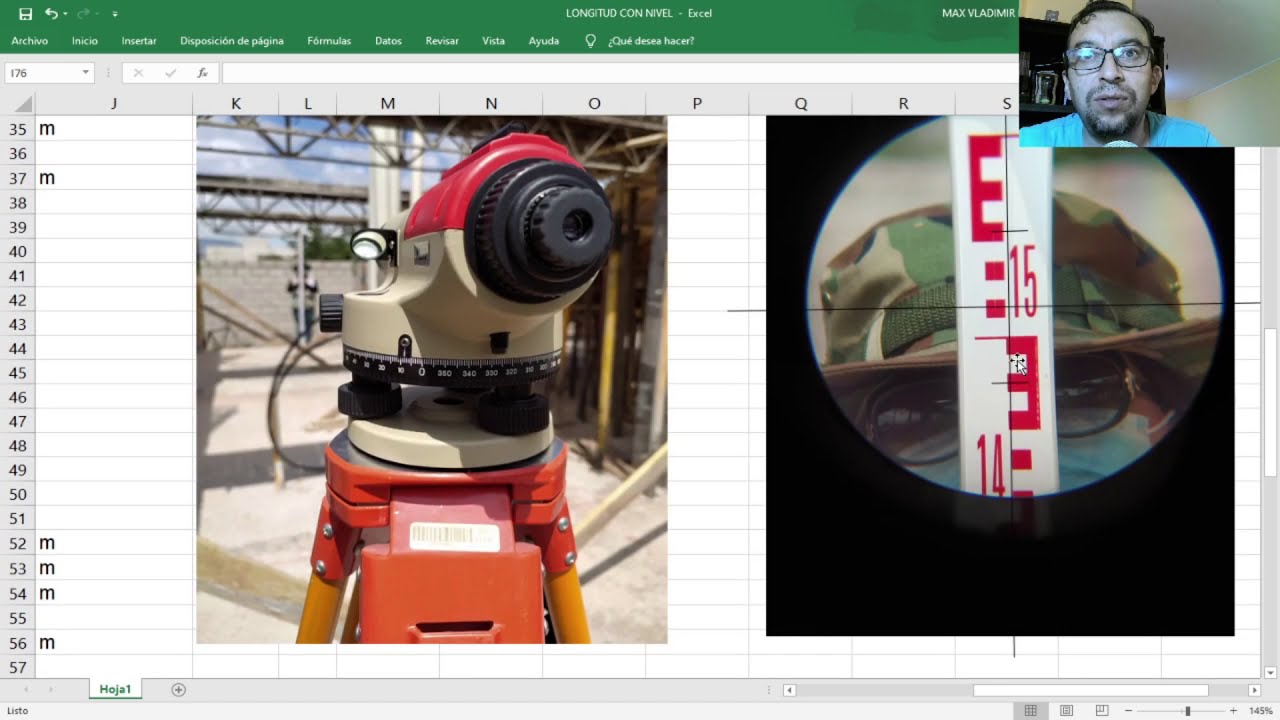Click the zoom out minus button
Image resolution: width=1280 pixels, height=720 pixels.
coord(1129,711)
